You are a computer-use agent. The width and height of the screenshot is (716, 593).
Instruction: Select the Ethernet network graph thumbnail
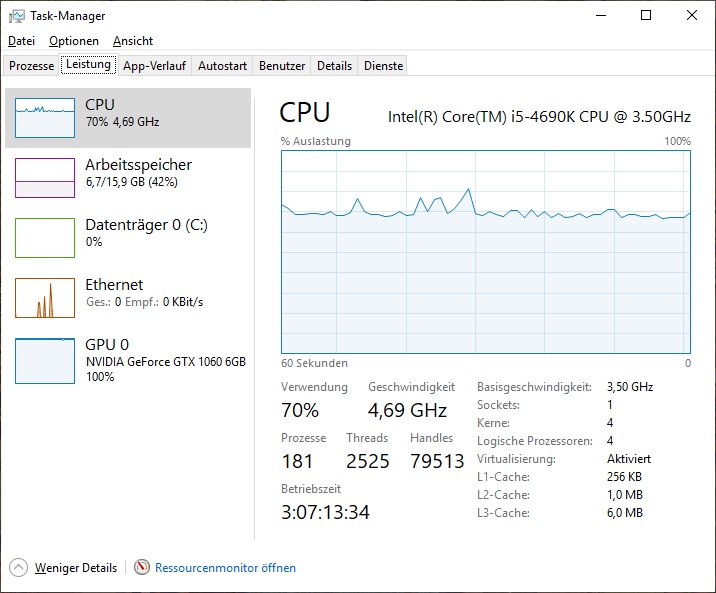tap(45, 298)
